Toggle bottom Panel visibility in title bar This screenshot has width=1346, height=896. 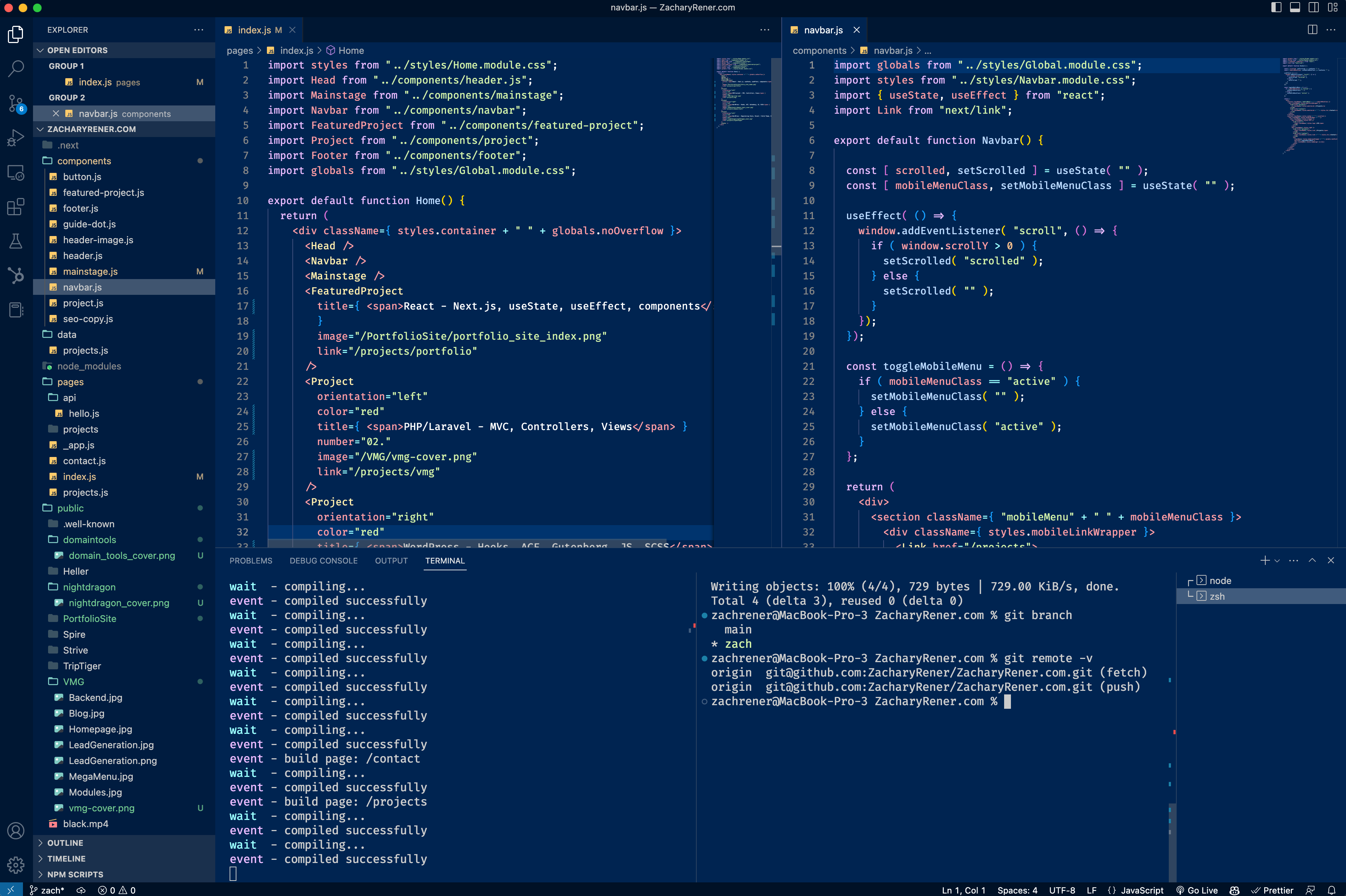(x=1295, y=8)
